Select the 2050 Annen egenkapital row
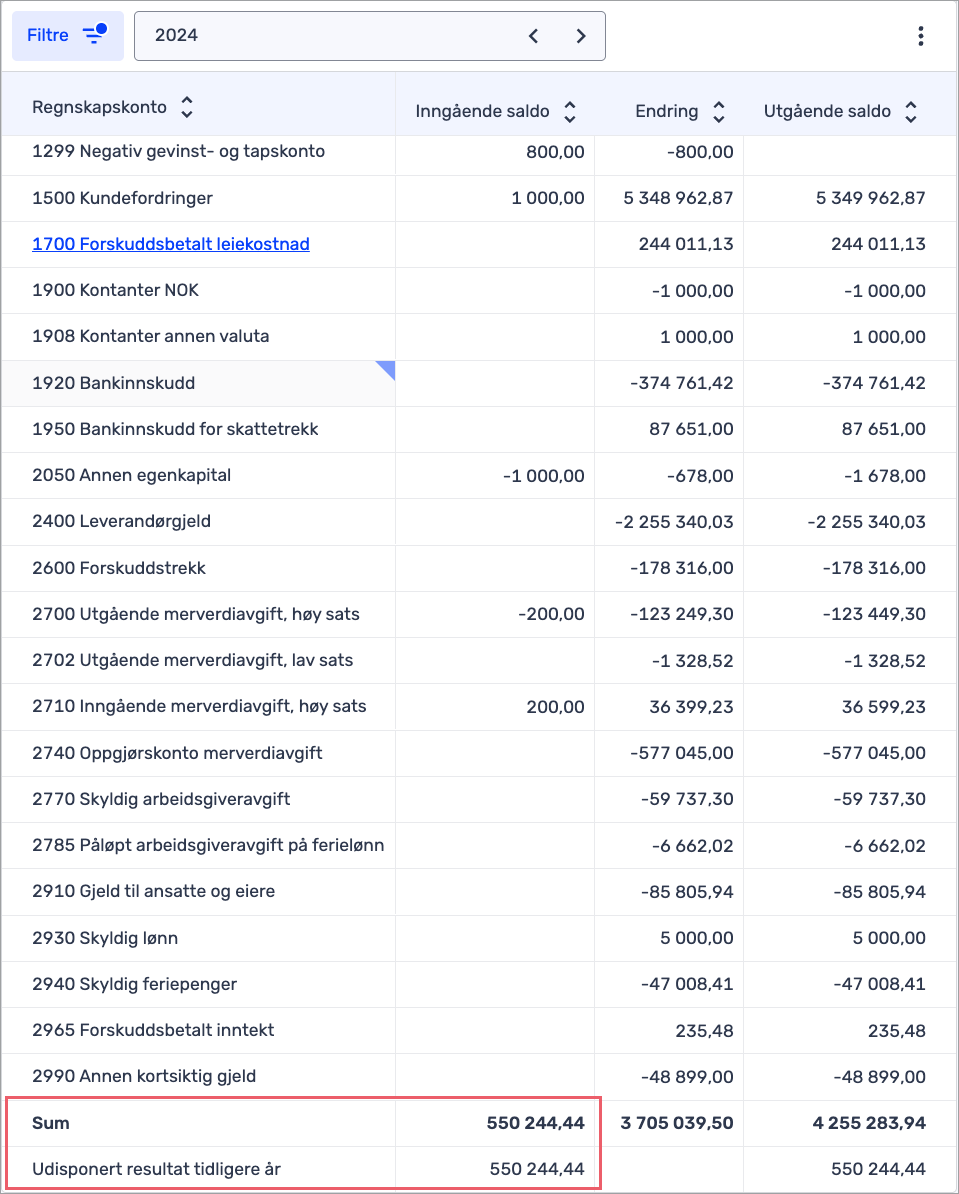959x1194 pixels. tap(131, 475)
